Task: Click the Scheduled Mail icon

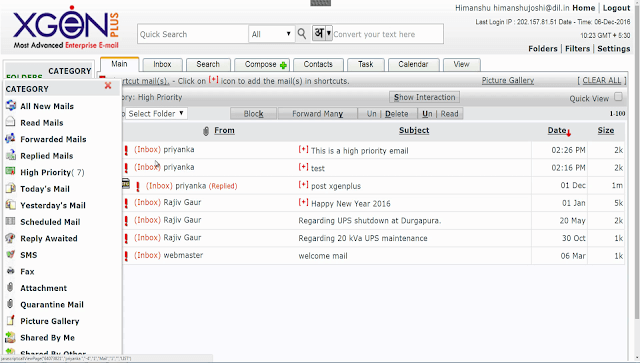Action: coord(11,221)
